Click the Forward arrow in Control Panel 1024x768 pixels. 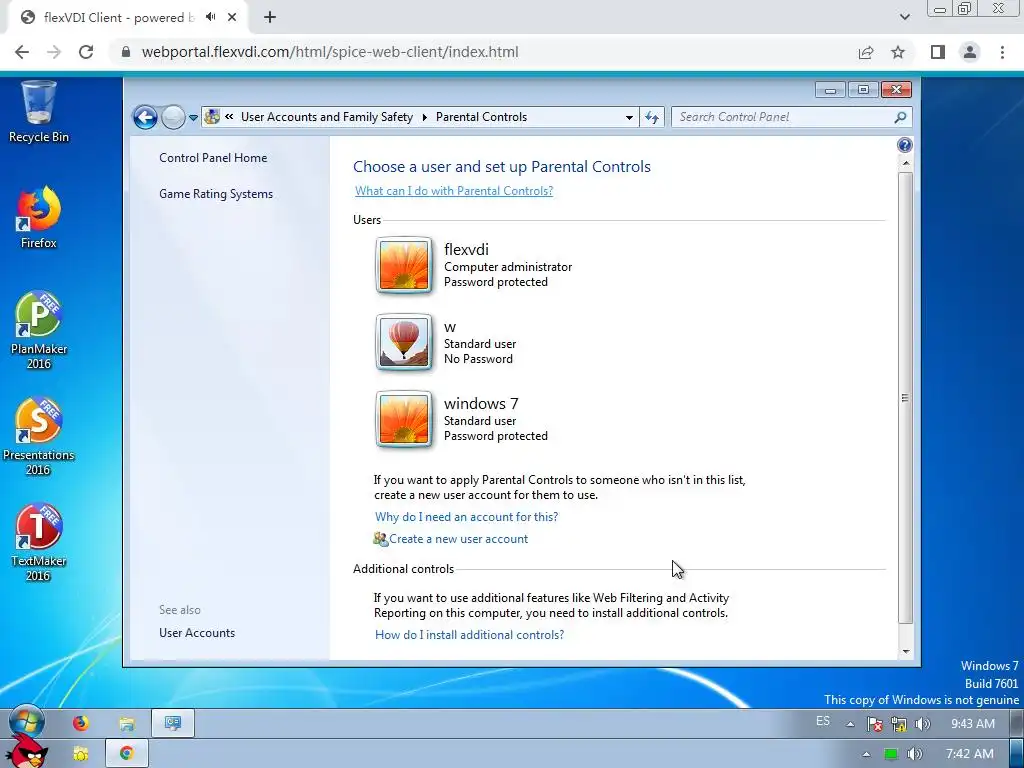[173, 118]
